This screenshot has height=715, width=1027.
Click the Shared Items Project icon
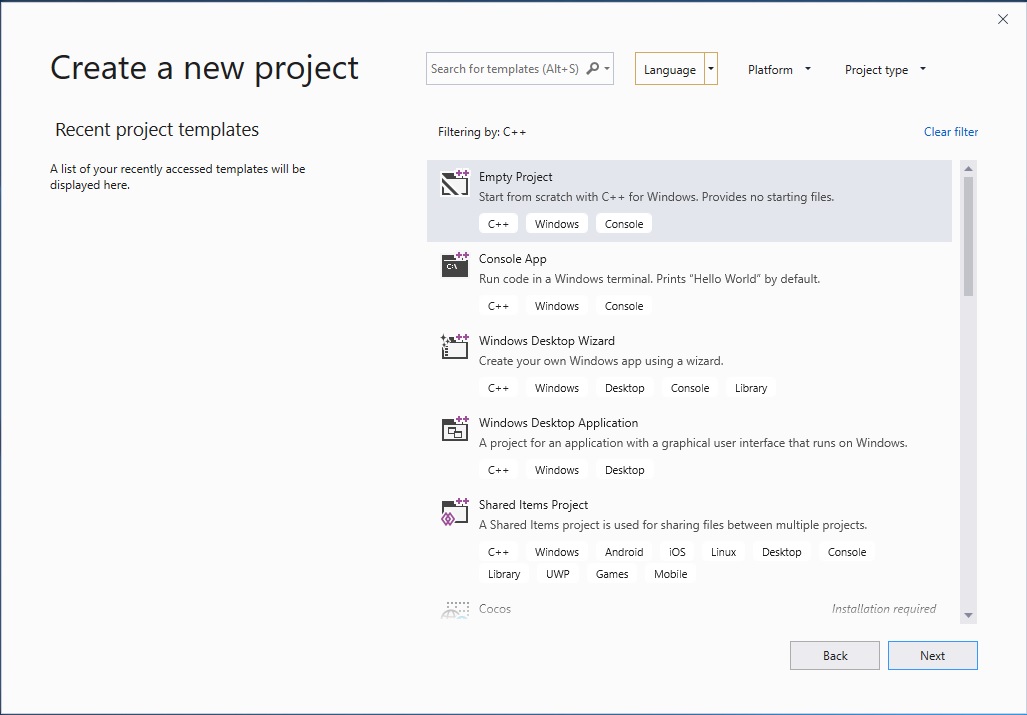(x=455, y=511)
